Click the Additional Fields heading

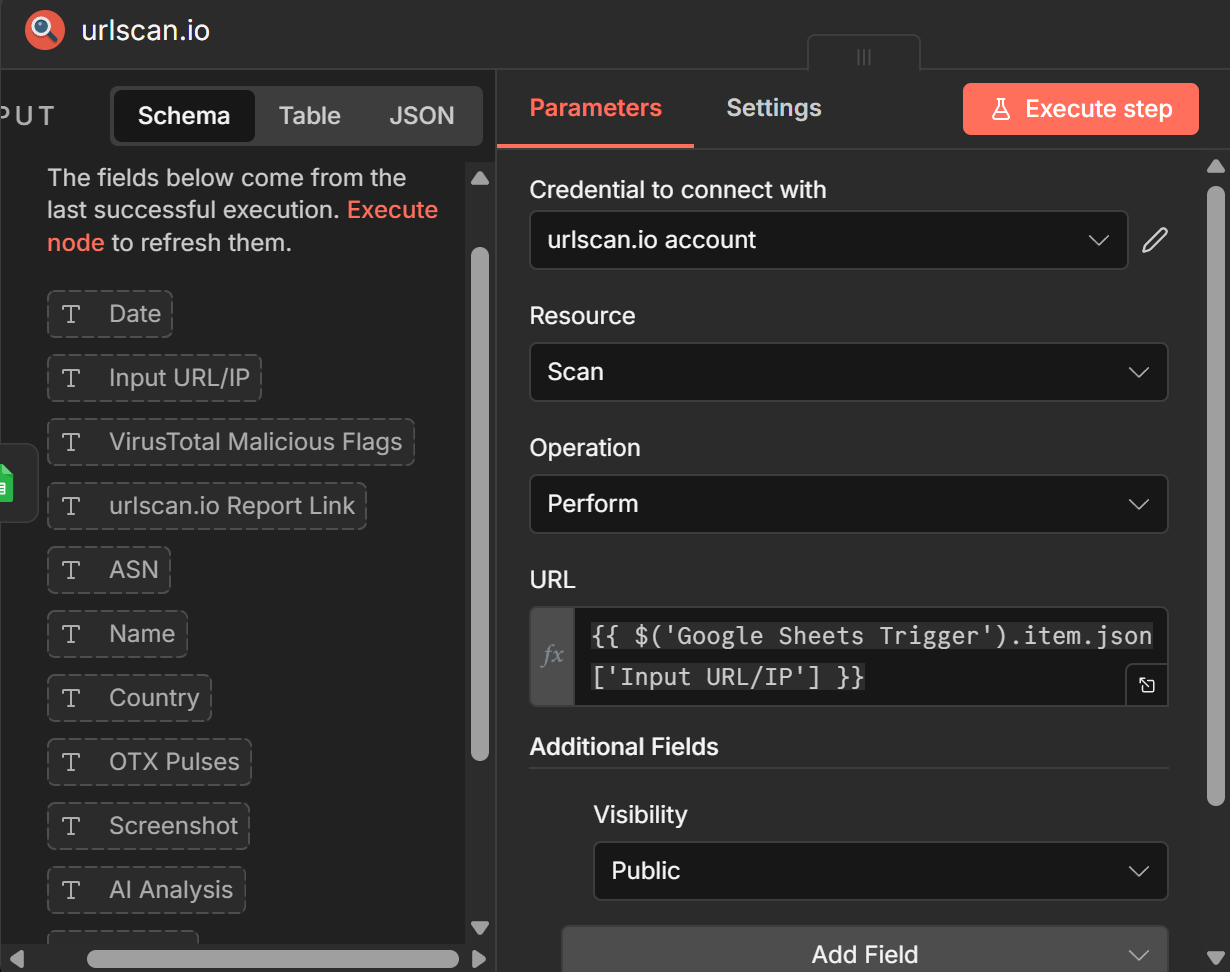pyautogui.click(x=624, y=747)
